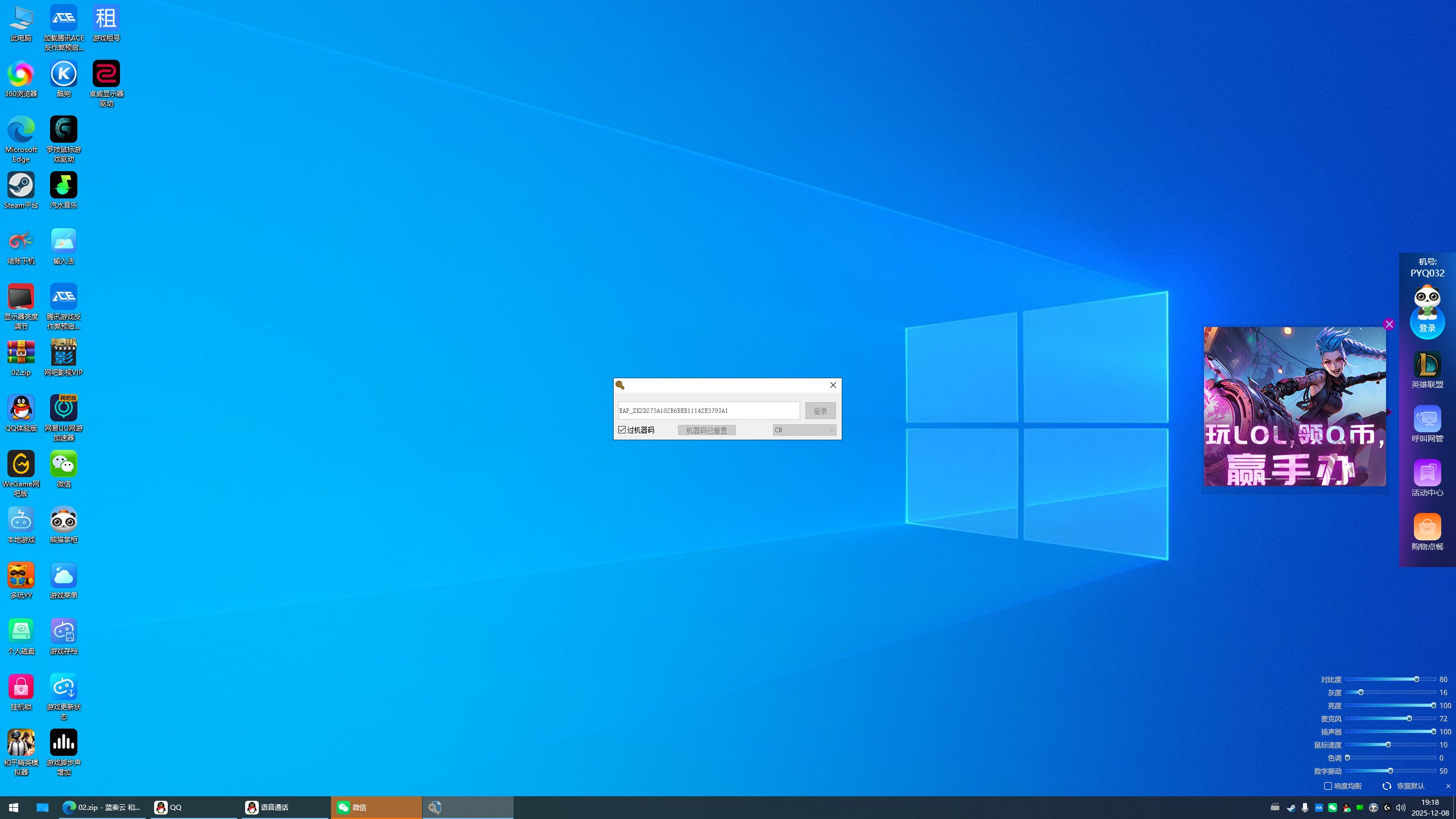The height and width of the screenshot is (819, 1456).
Task: Open the 网易UU网游加速器 icon
Action: 63,408
